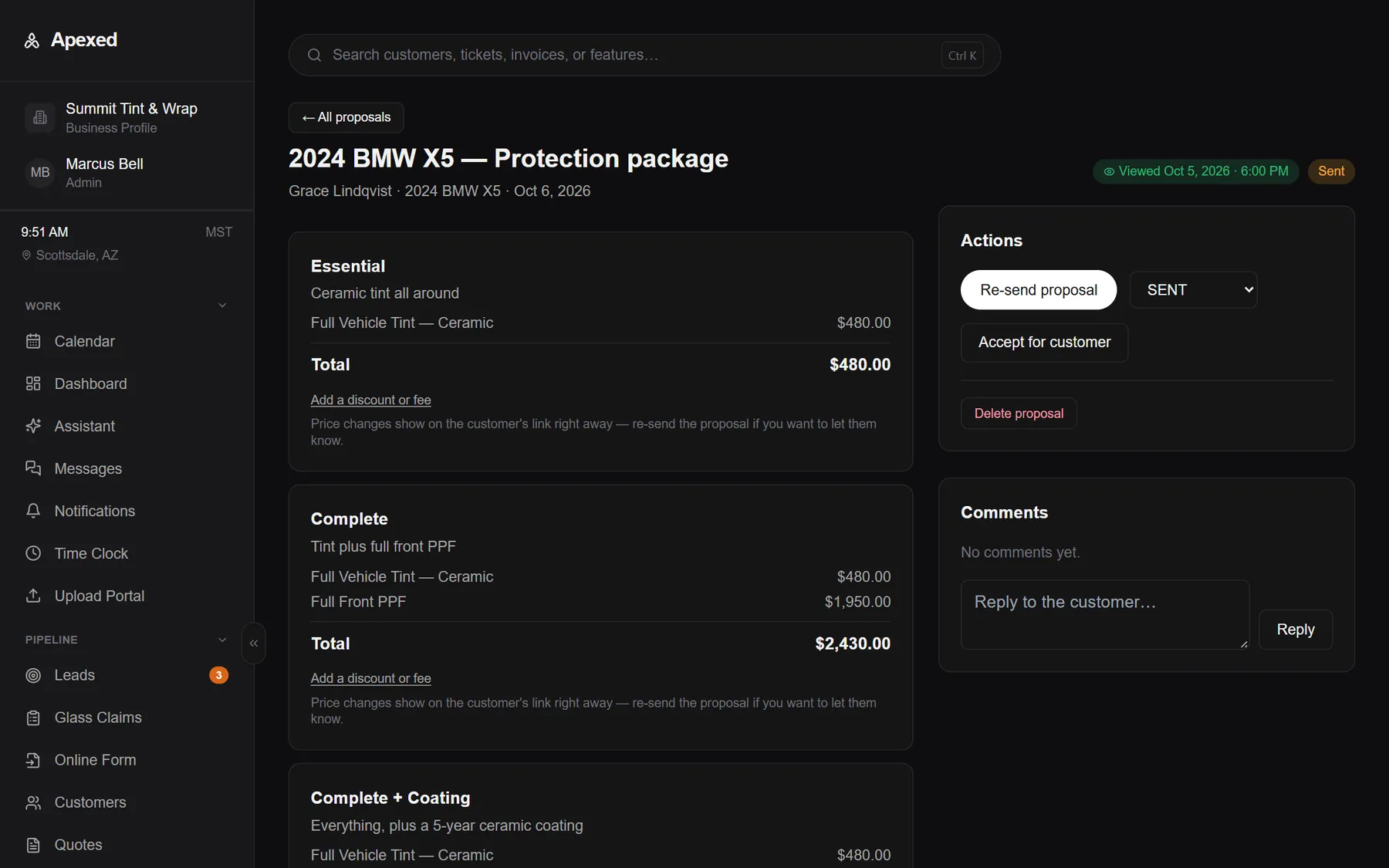Click Grace Lindqvist subtitle text
Screen dimensions: 1389x868
coord(340,191)
